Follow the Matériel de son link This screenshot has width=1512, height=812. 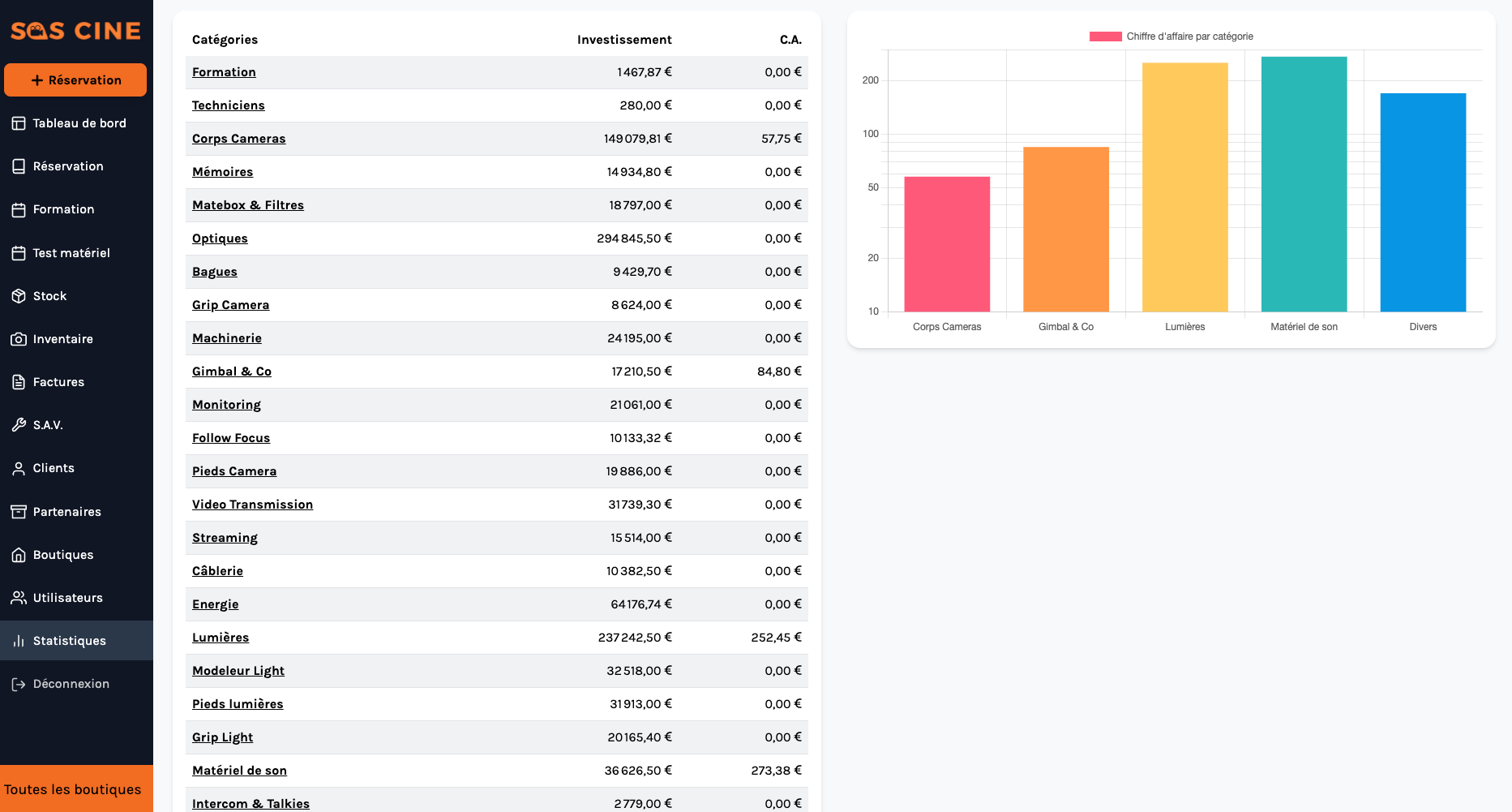click(x=239, y=771)
